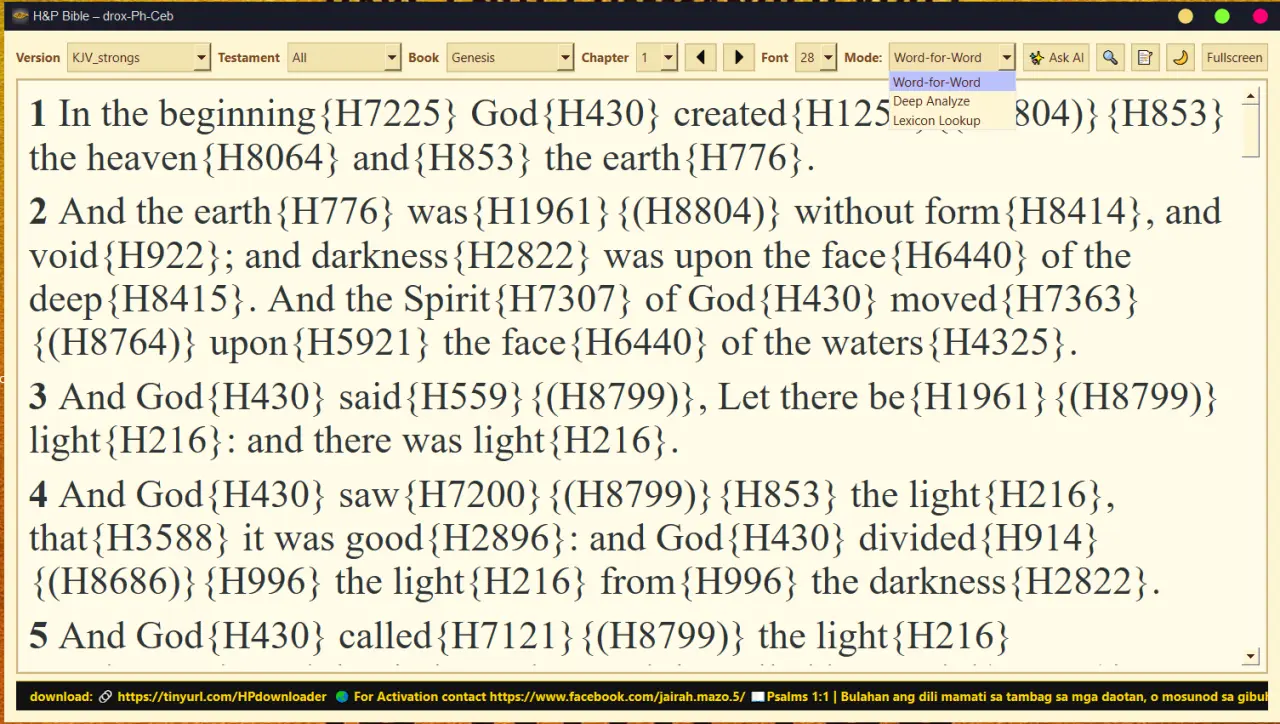
Task: Go to the previous chapter with the left arrow
Action: (x=700, y=58)
